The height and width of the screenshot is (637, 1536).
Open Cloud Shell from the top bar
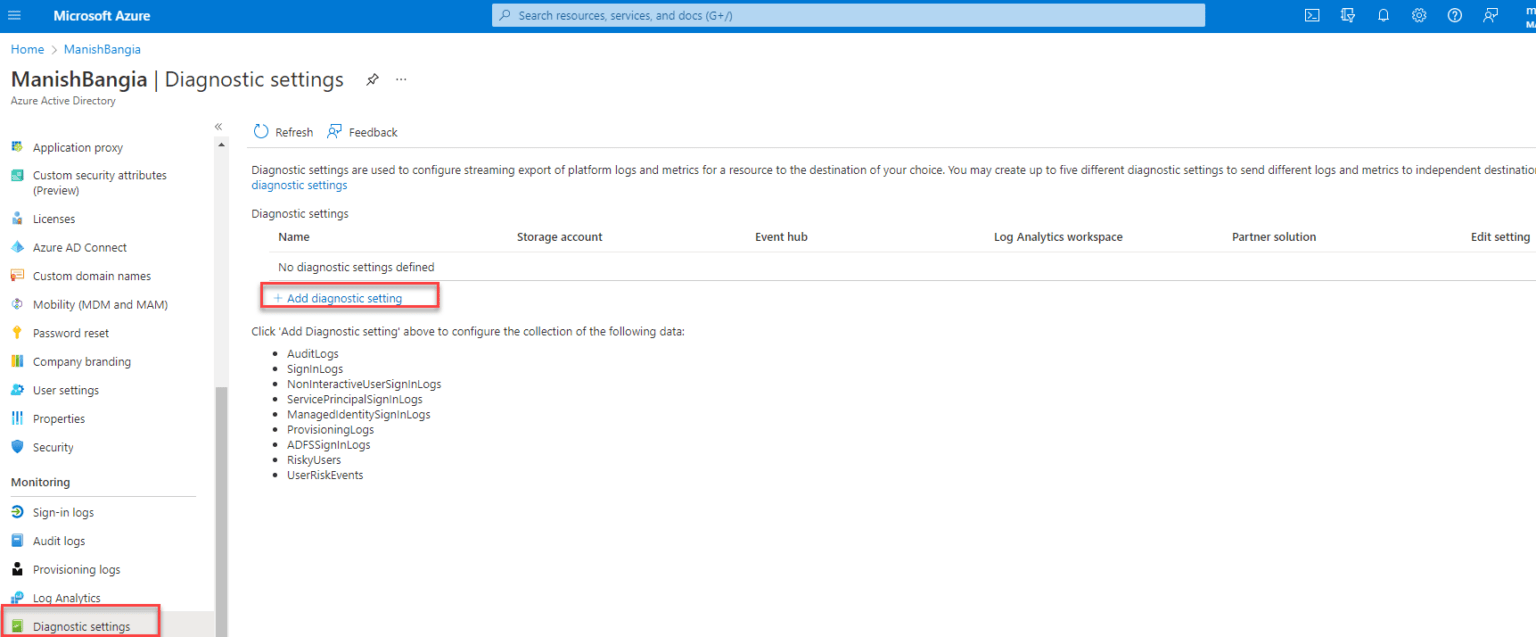click(1311, 14)
